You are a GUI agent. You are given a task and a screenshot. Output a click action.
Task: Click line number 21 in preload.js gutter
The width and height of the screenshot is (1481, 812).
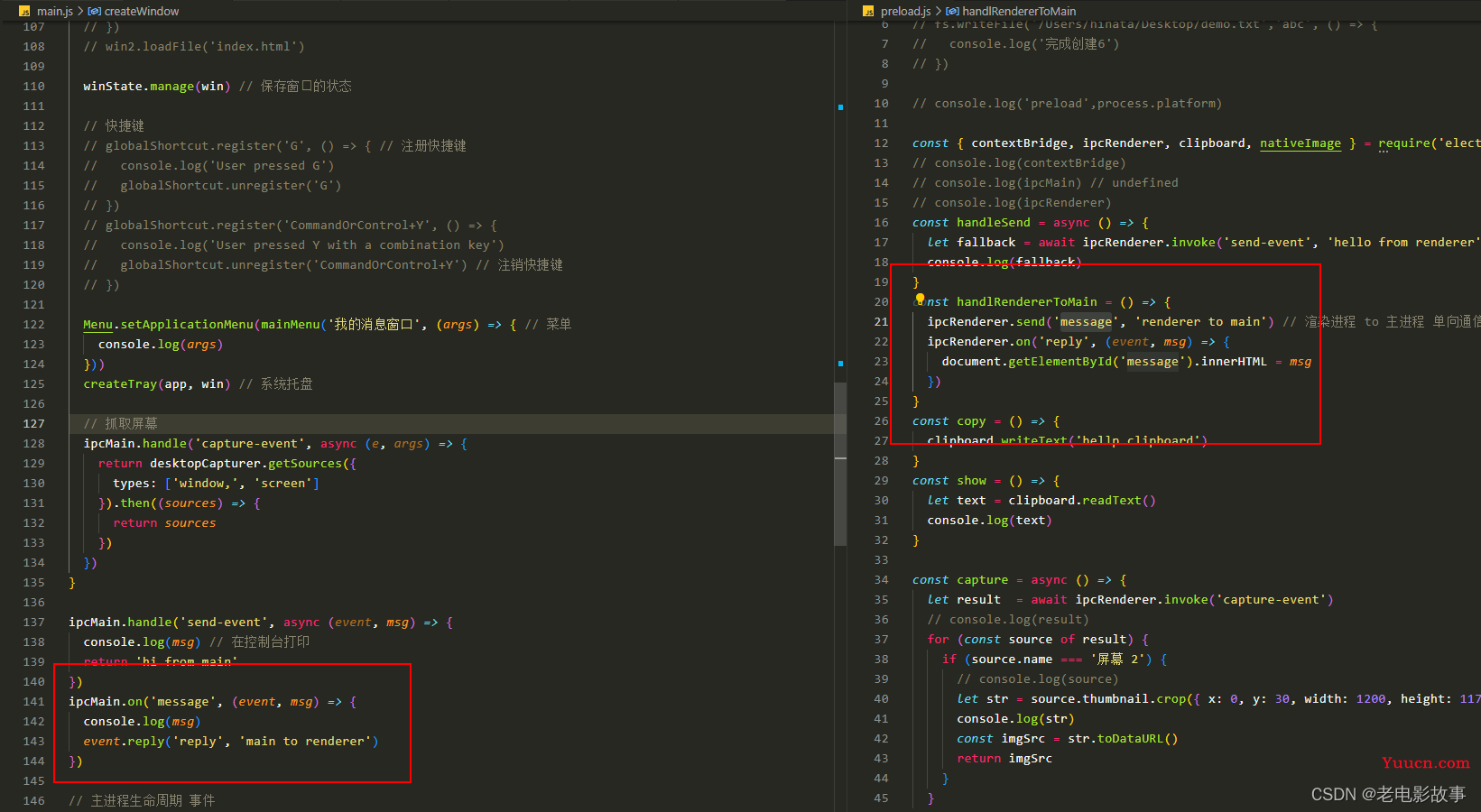coord(881,322)
